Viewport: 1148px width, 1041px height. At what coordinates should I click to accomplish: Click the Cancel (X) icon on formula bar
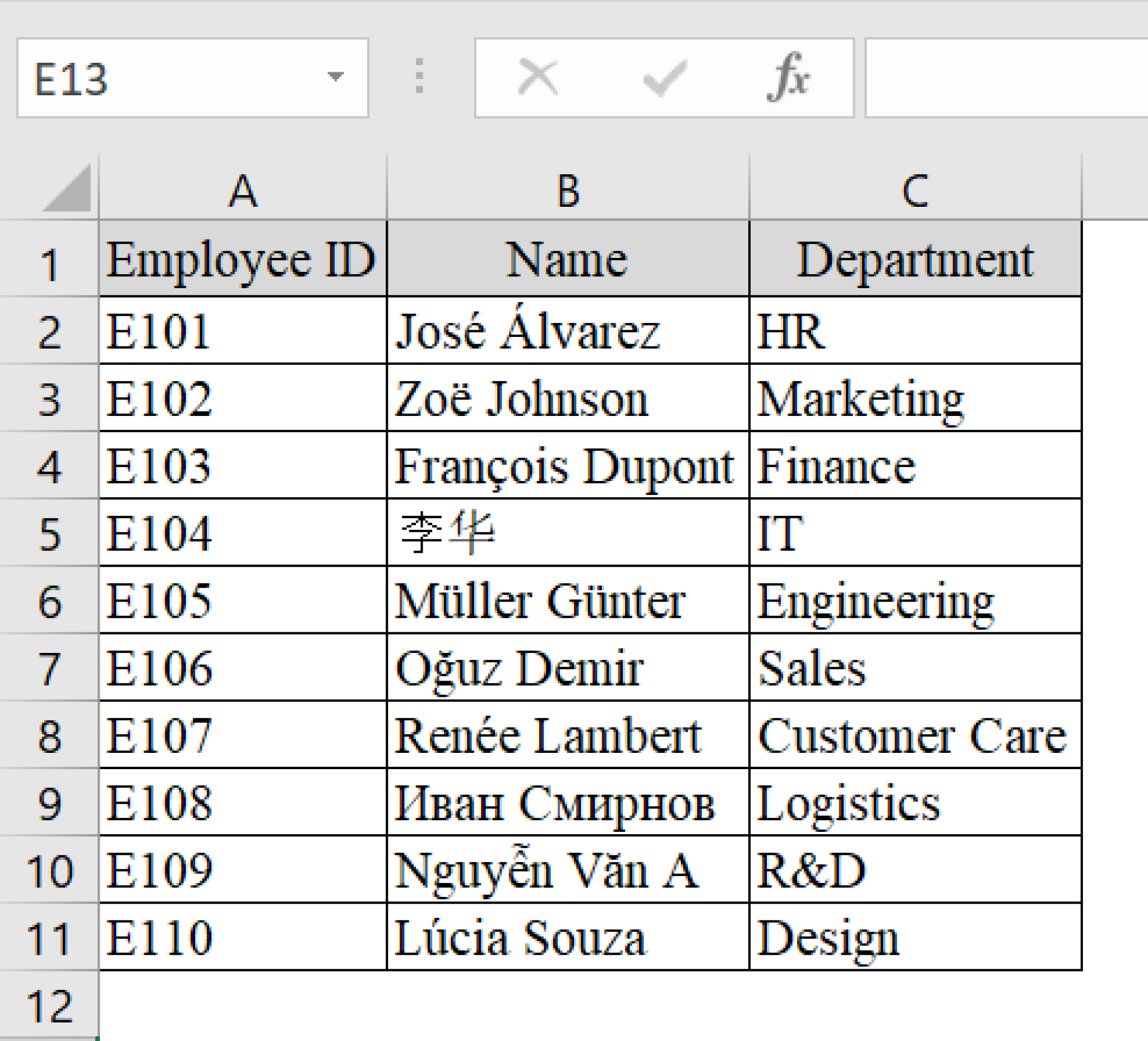tap(538, 78)
